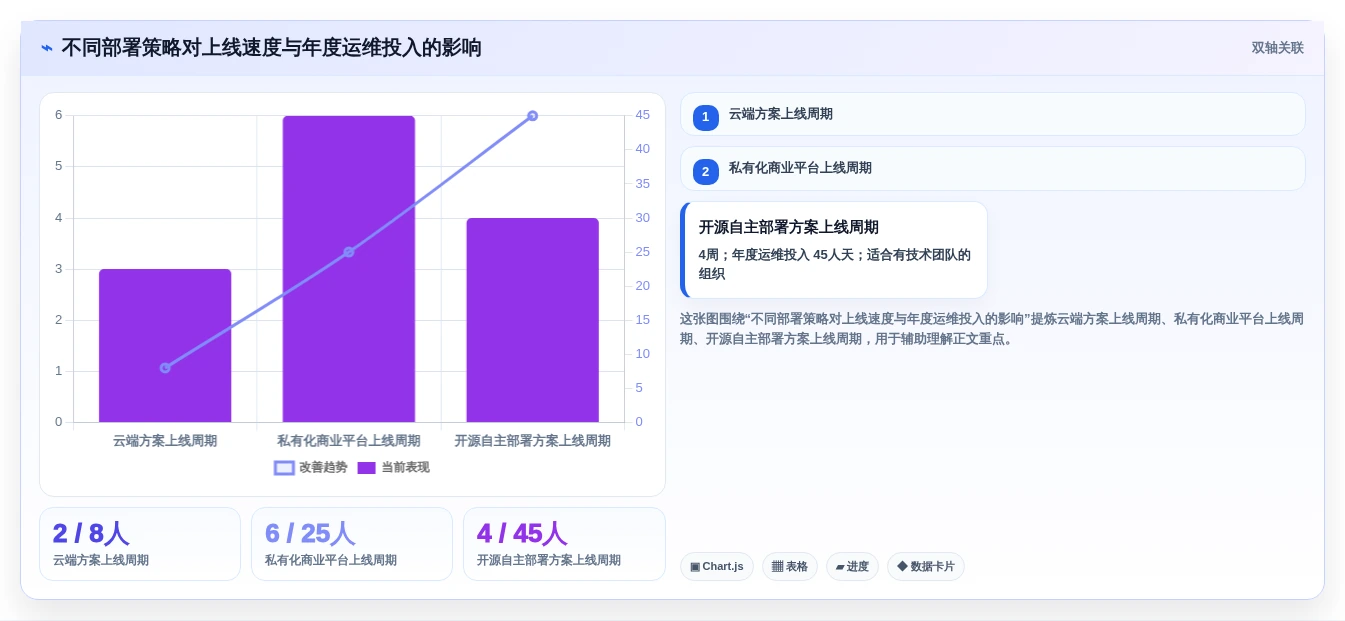Collapse the expanded 开源自主部署方案上线周期 panel
This screenshot has width=1345, height=621.
pos(833,250)
